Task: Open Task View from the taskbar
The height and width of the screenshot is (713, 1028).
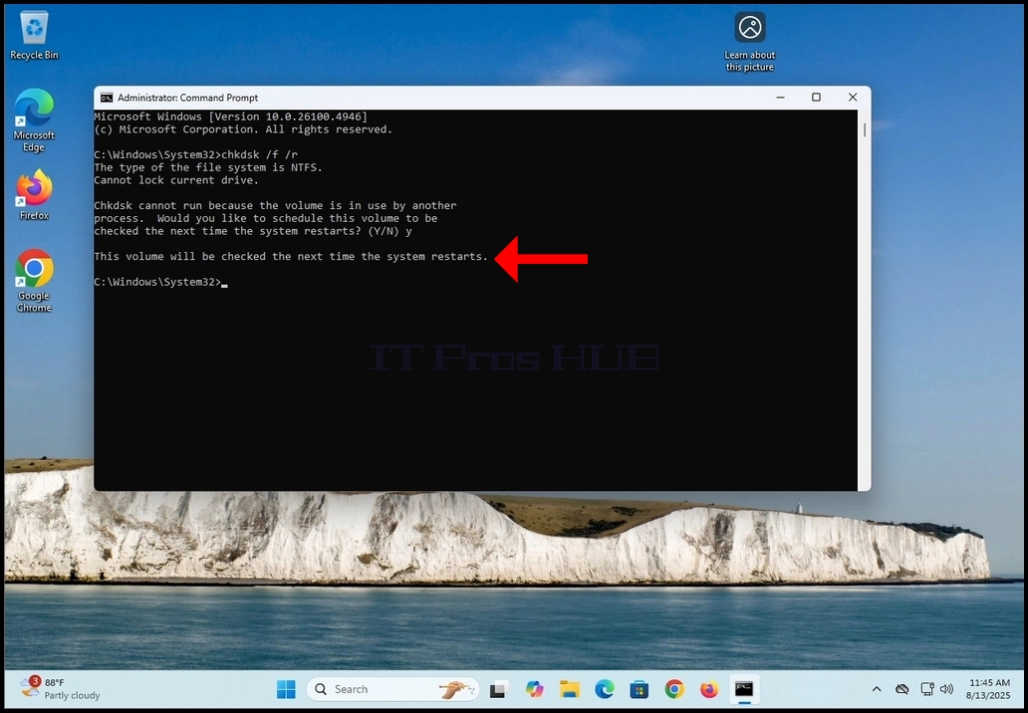Action: coord(500,689)
